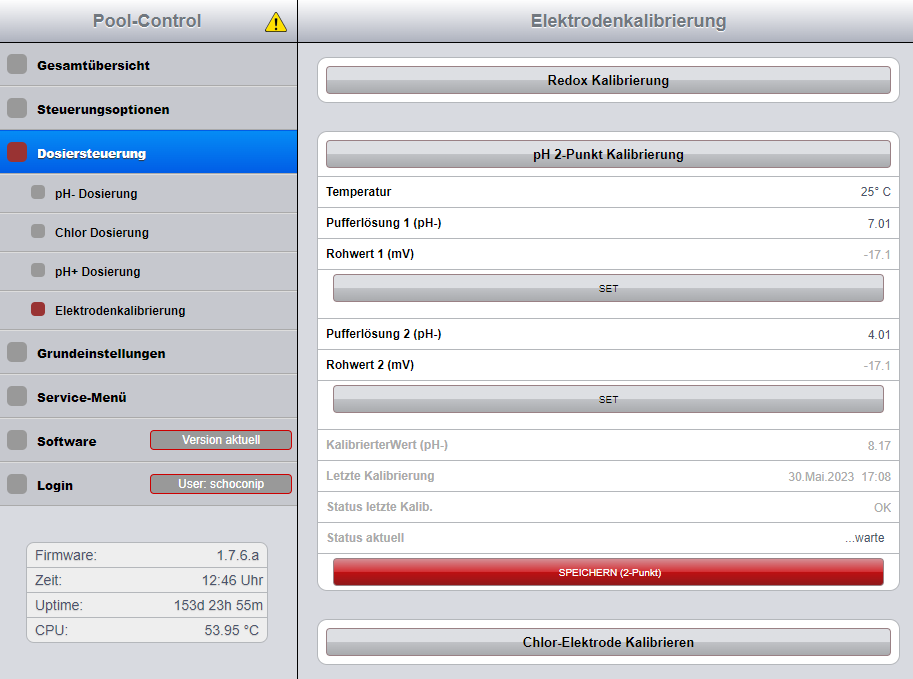Open the Login menu entry

coord(148,485)
